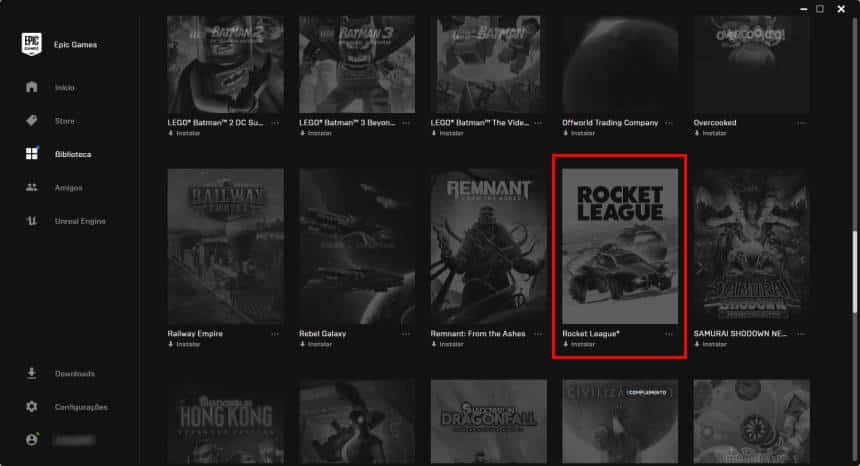The height and width of the screenshot is (466, 860).
Task: Click Instalar under LEGO Batman The Videogame
Action: coord(448,133)
